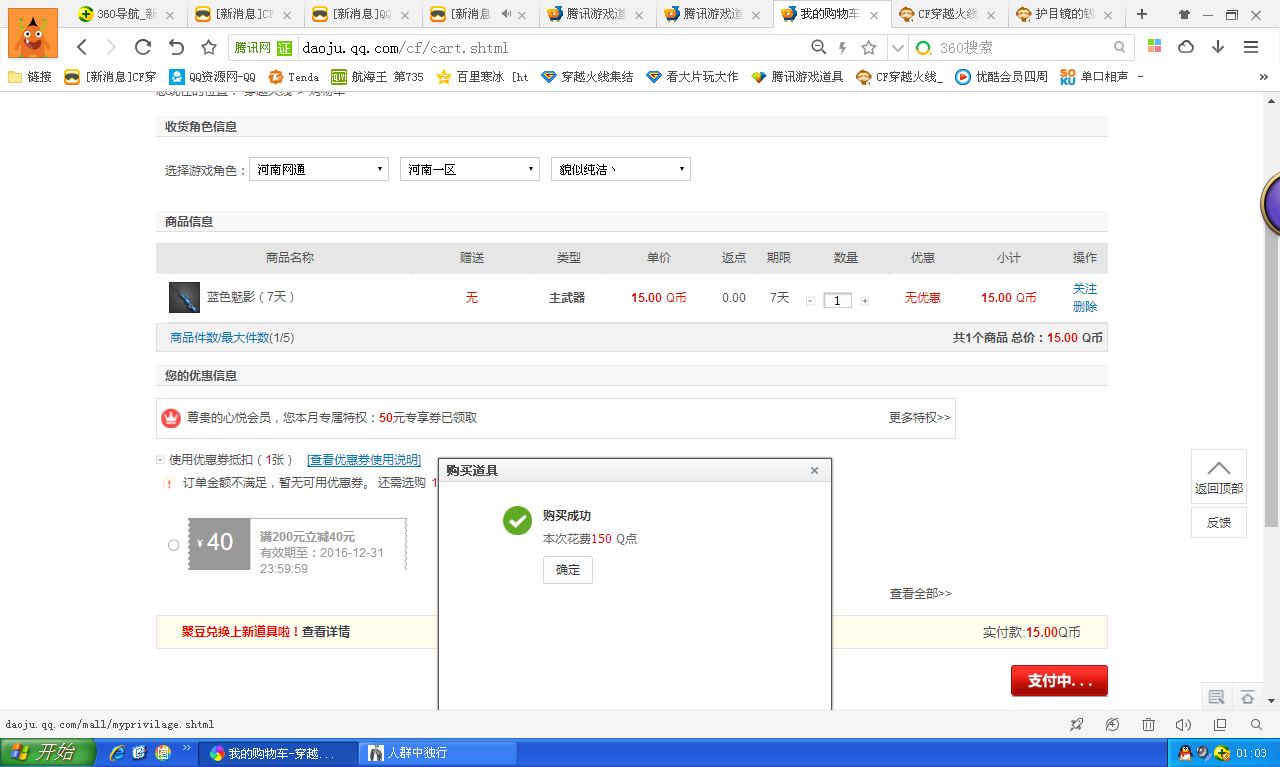Click 查看详情 in the 聚豆 banner
The height and width of the screenshot is (767, 1280).
[x=326, y=632]
